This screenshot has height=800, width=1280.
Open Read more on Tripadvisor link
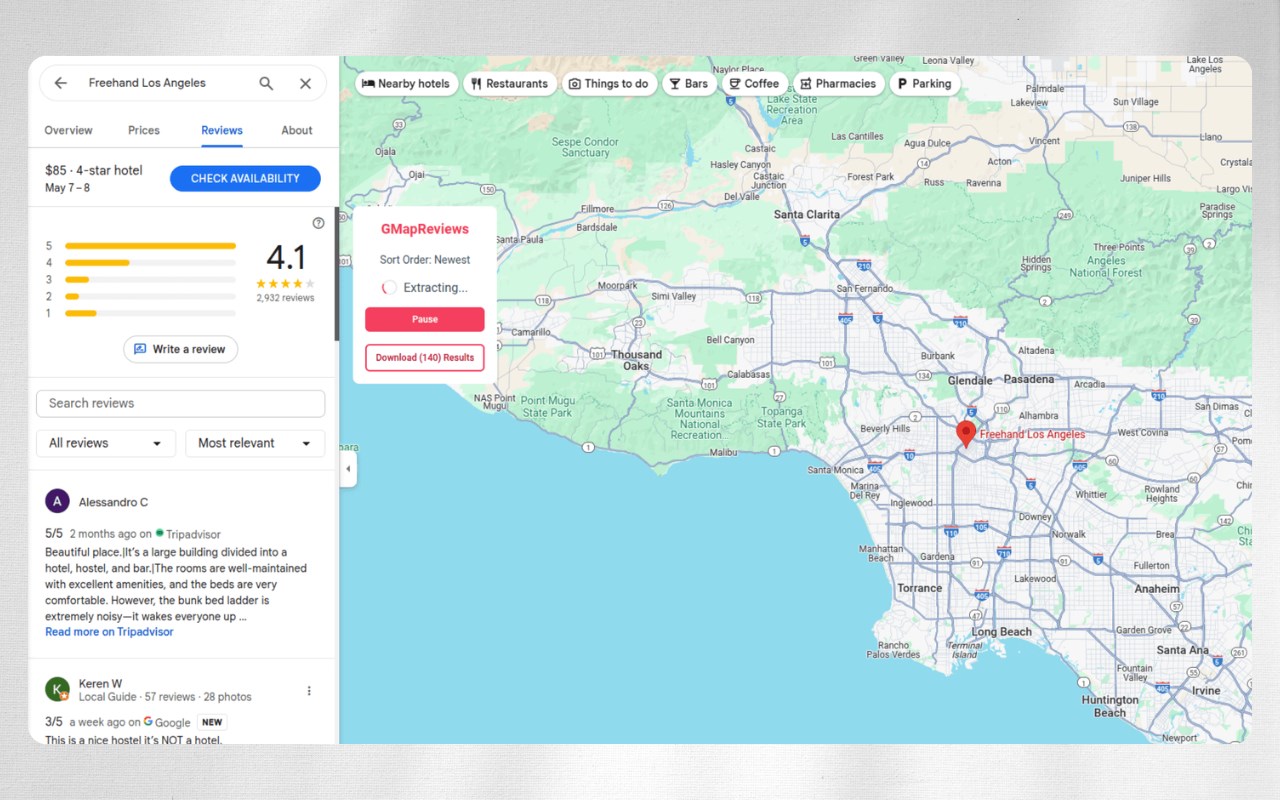[109, 632]
